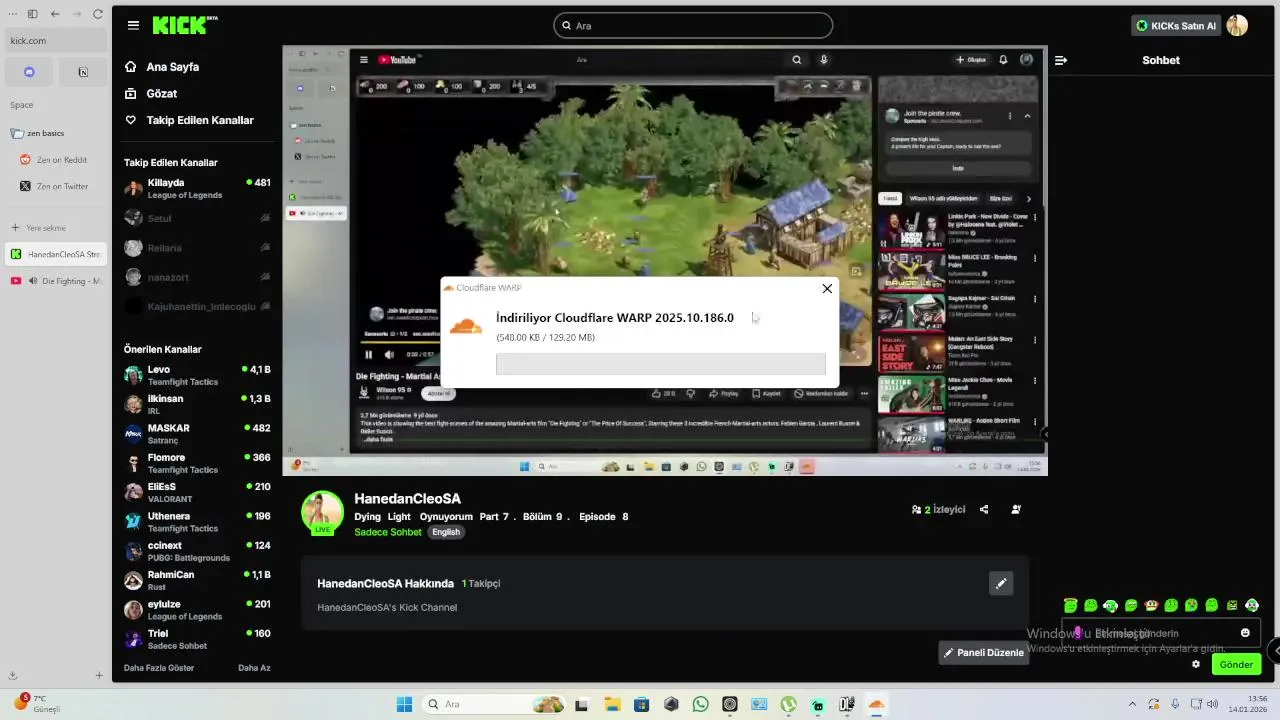Open offline channel nanazort
The height and width of the screenshot is (720, 1280).
(x=197, y=277)
